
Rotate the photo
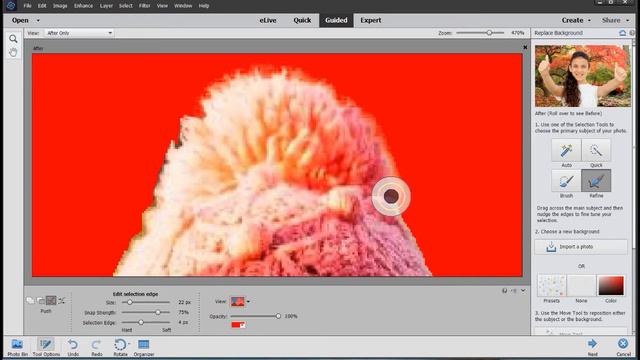(x=120, y=347)
